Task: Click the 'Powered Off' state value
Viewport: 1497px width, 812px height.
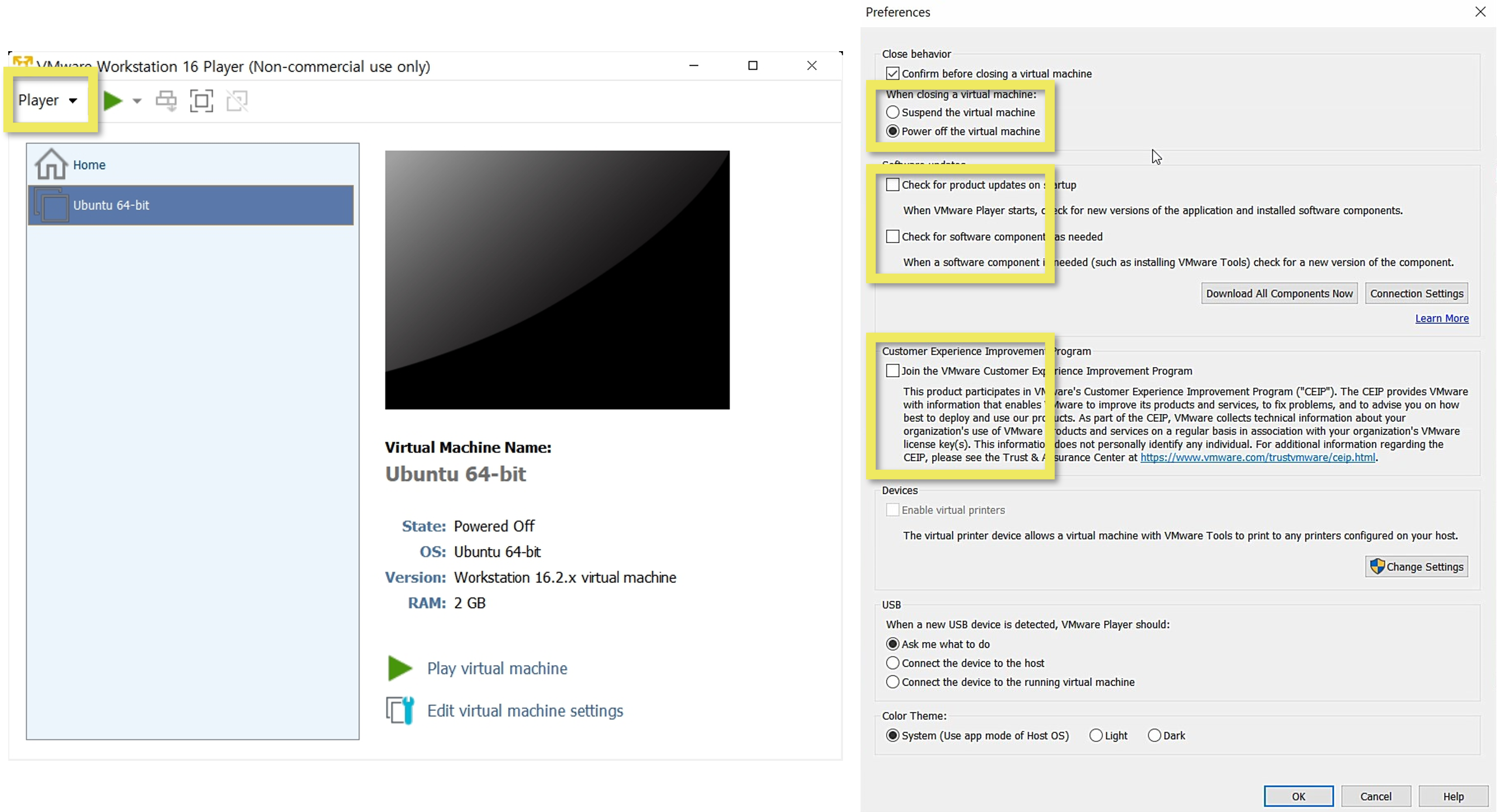Action: 494,526
